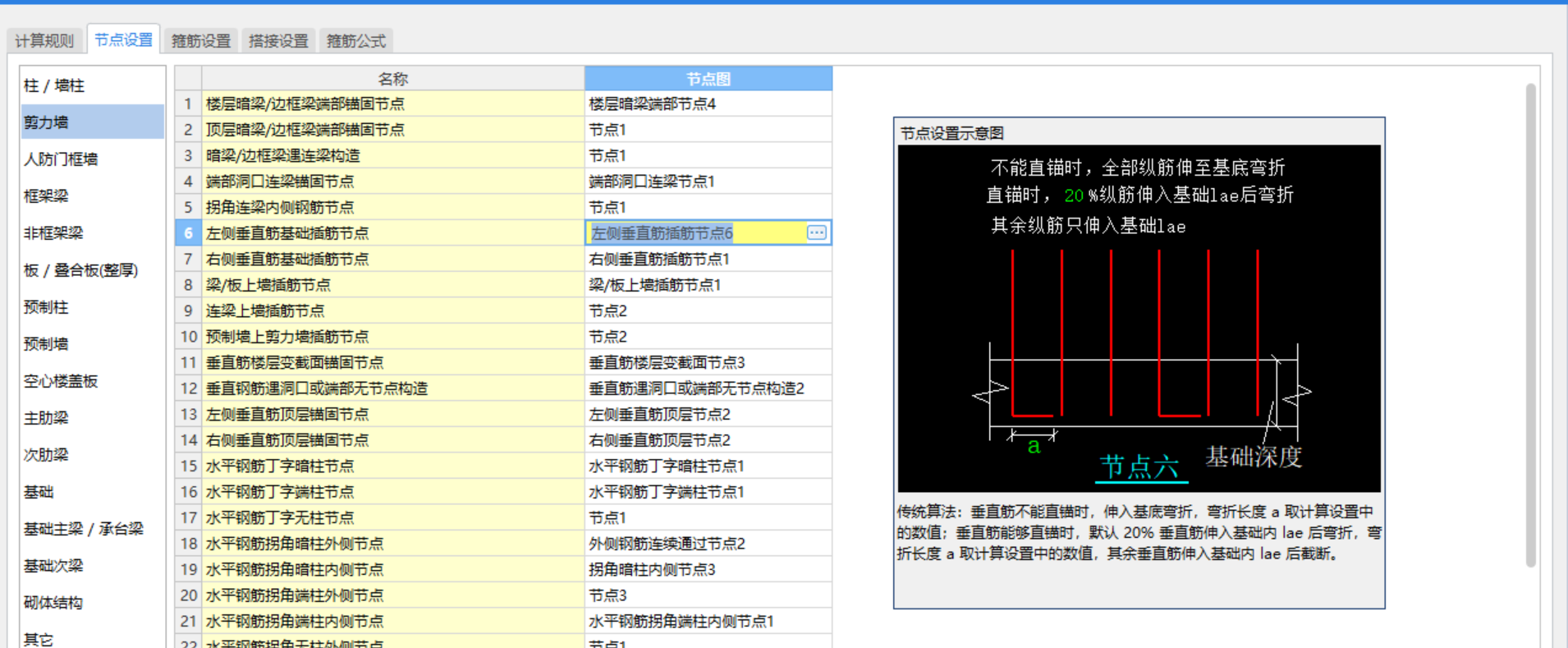Select row 16 水平钢筋丁字端柱节点
This screenshot has width=1568, height=648.
pos(393,492)
